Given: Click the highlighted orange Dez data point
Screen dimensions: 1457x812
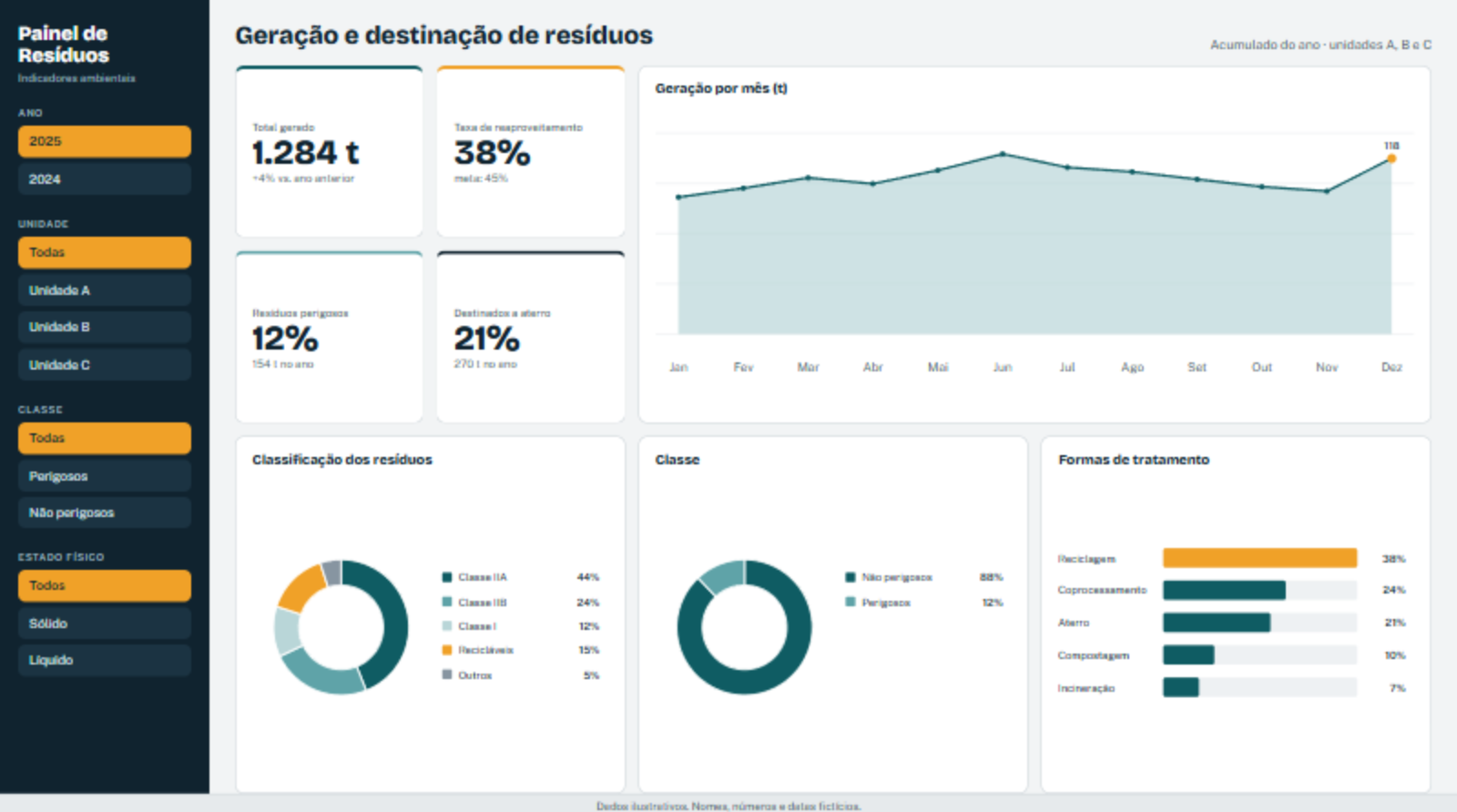Looking at the screenshot, I should point(1391,158).
